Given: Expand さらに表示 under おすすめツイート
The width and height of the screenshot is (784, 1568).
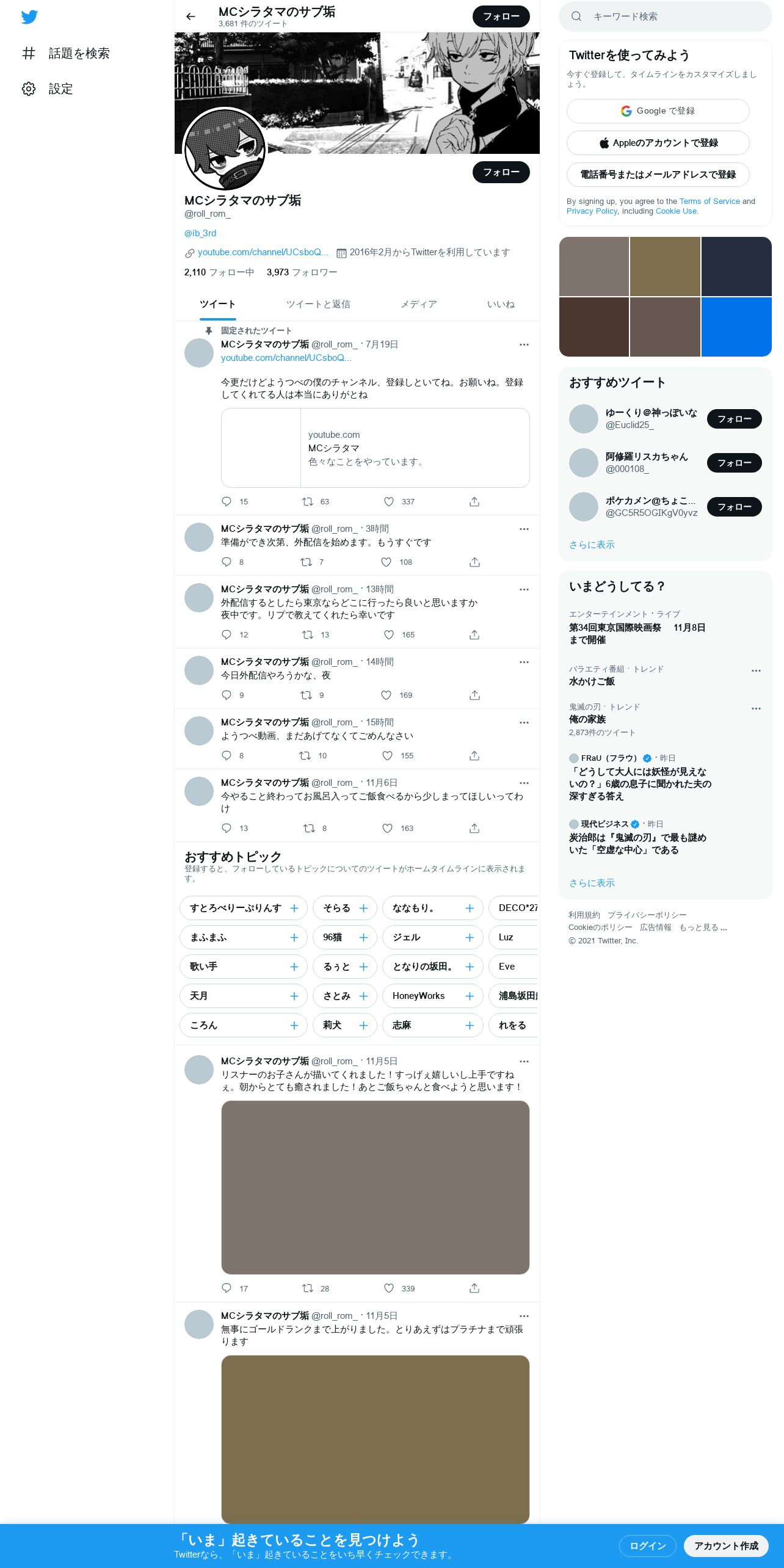Looking at the screenshot, I should tap(592, 545).
